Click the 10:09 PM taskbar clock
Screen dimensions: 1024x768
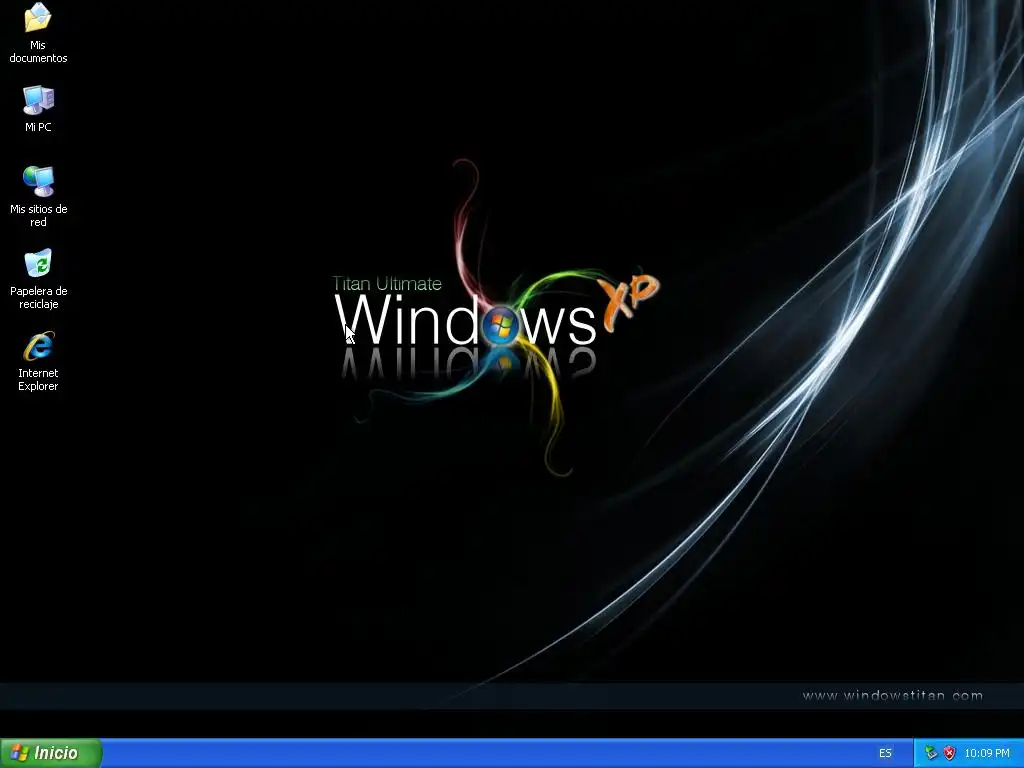point(987,753)
